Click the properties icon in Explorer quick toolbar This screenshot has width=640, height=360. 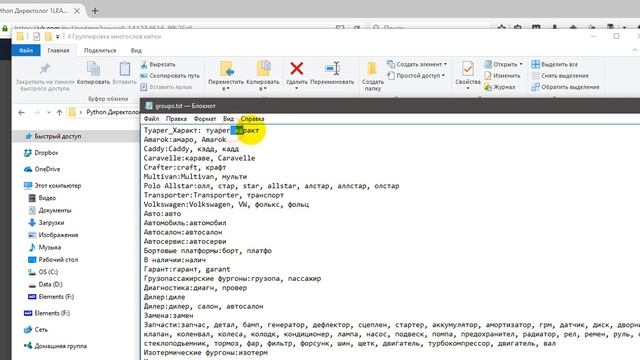(x=36, y=37)
